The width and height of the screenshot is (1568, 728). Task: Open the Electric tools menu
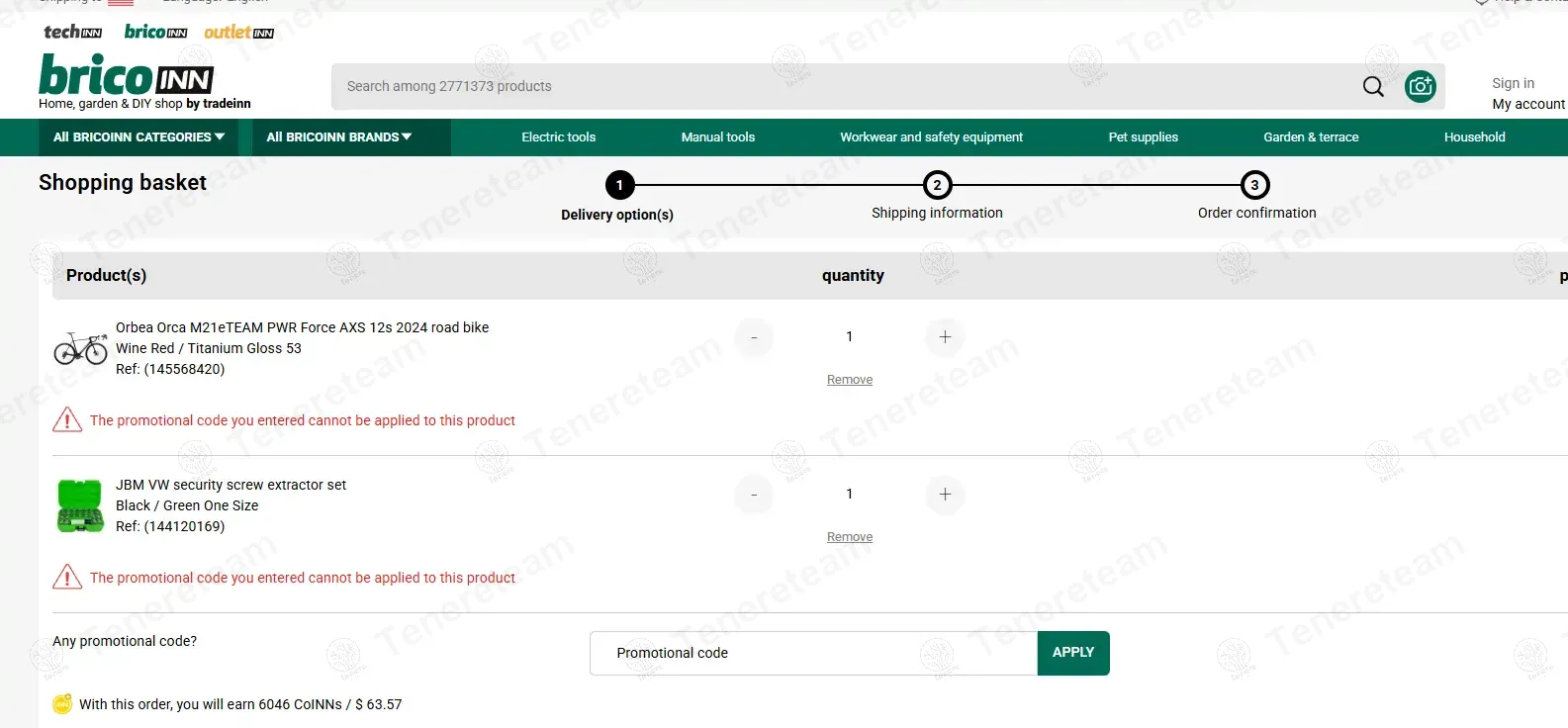point(559,137)
